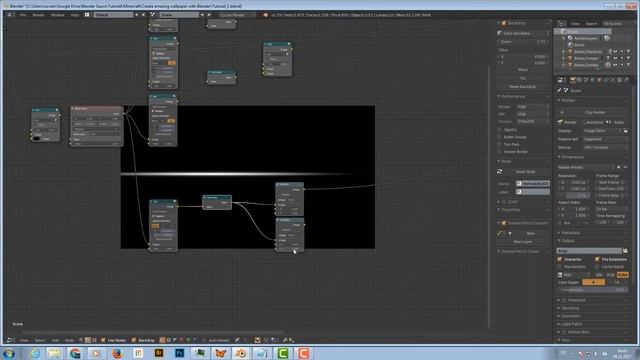Image resolution: width=640 pixels, height=360 pixels.
Task: Open the node editor Select menu
Action: point(40,340)
